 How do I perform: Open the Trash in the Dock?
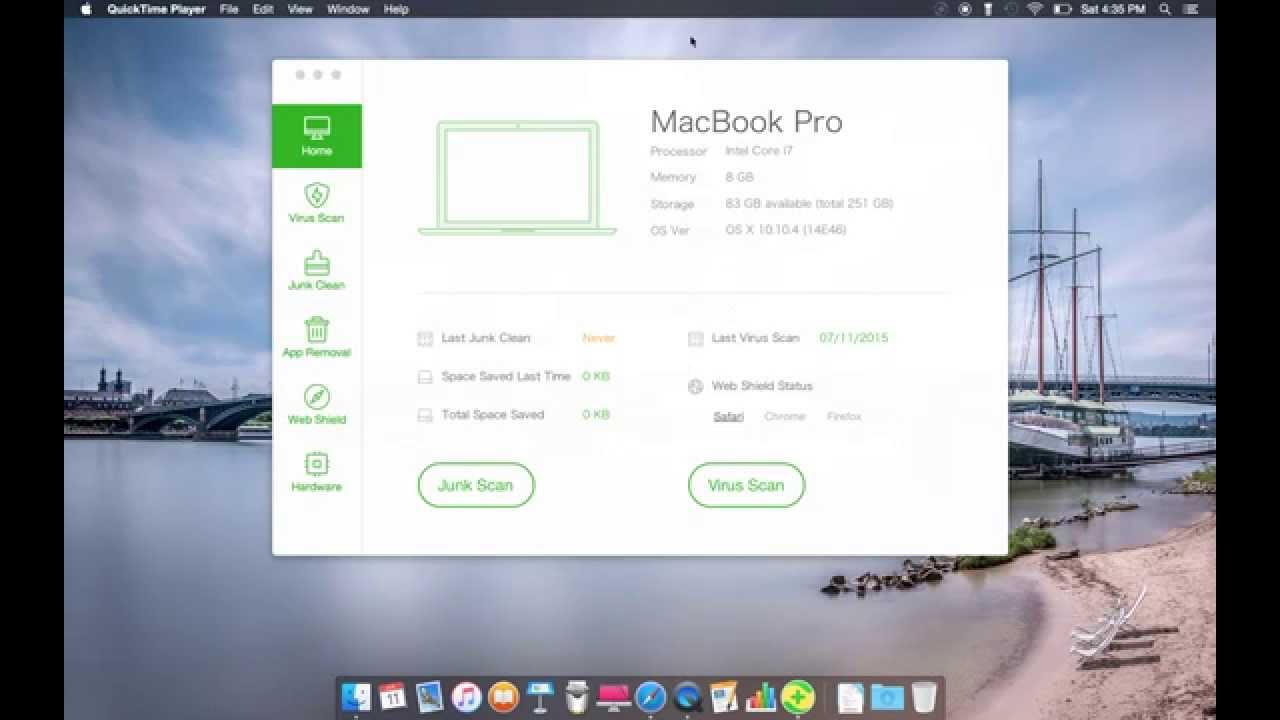924,697
